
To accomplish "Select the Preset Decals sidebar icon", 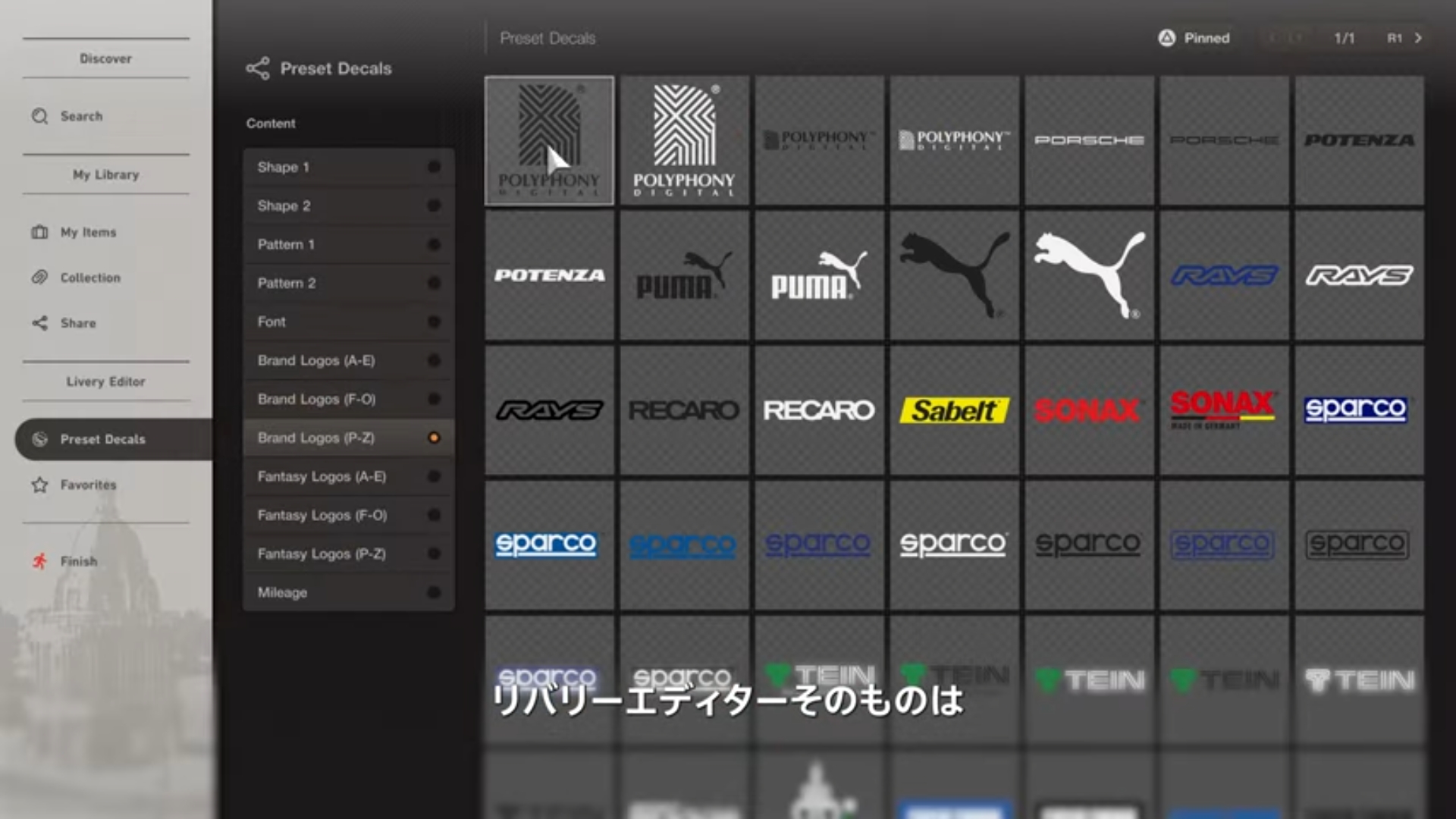I will 39,439.
